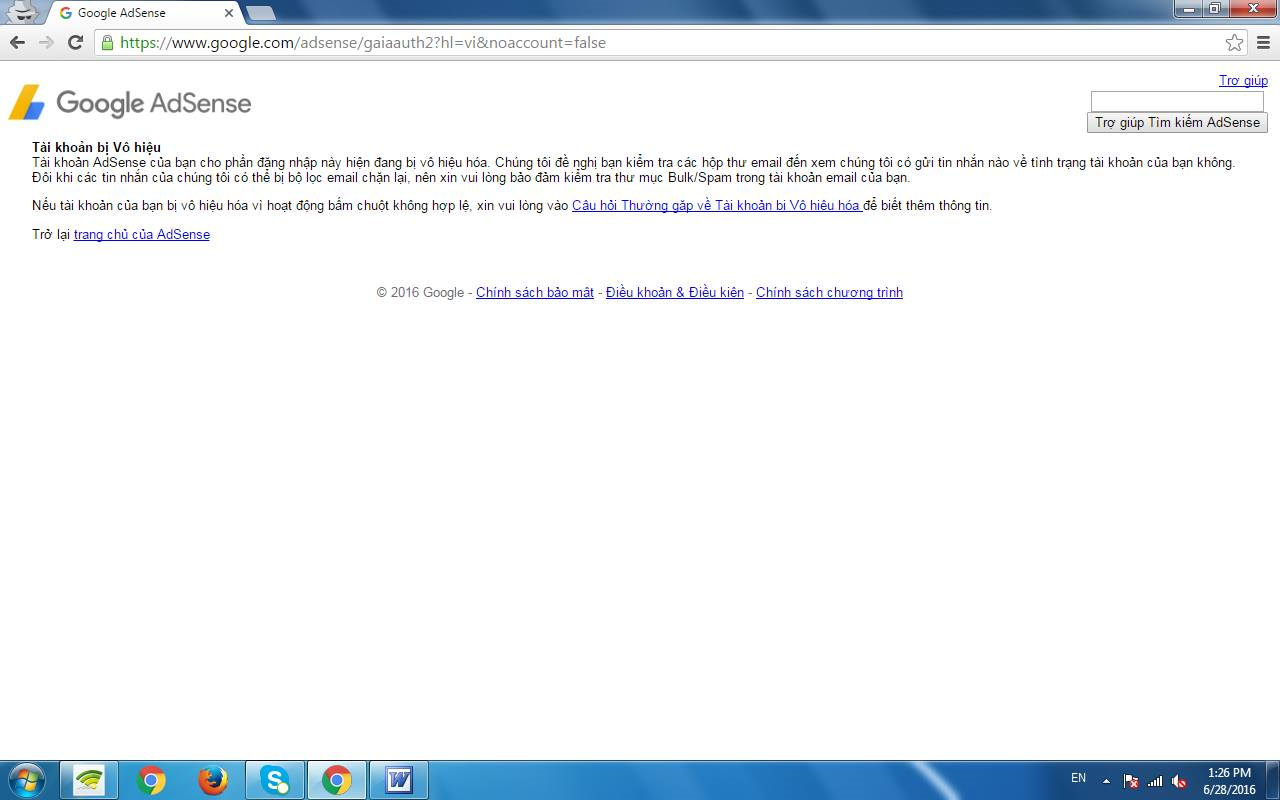
Task: Bookmark this page with the star icon
Action: [1234, 42]
